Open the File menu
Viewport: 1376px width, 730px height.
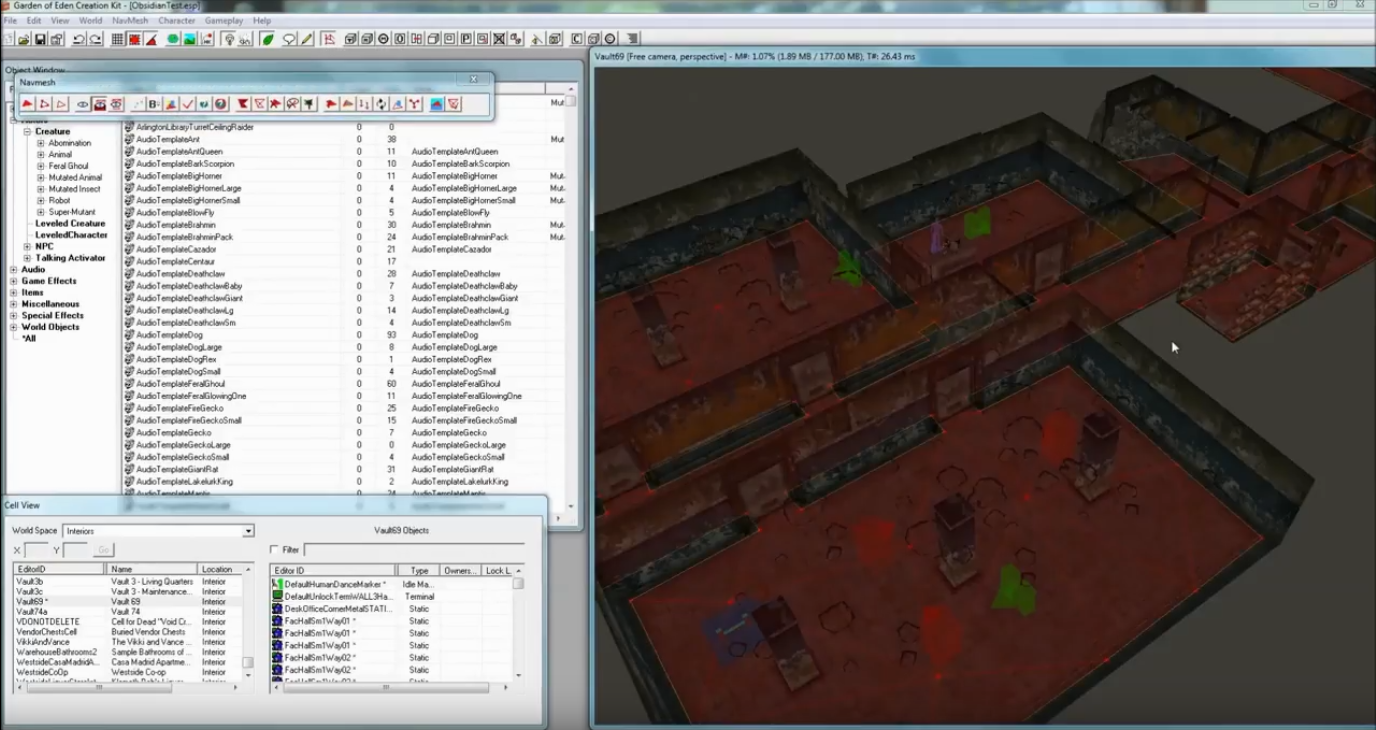[10, 20]
